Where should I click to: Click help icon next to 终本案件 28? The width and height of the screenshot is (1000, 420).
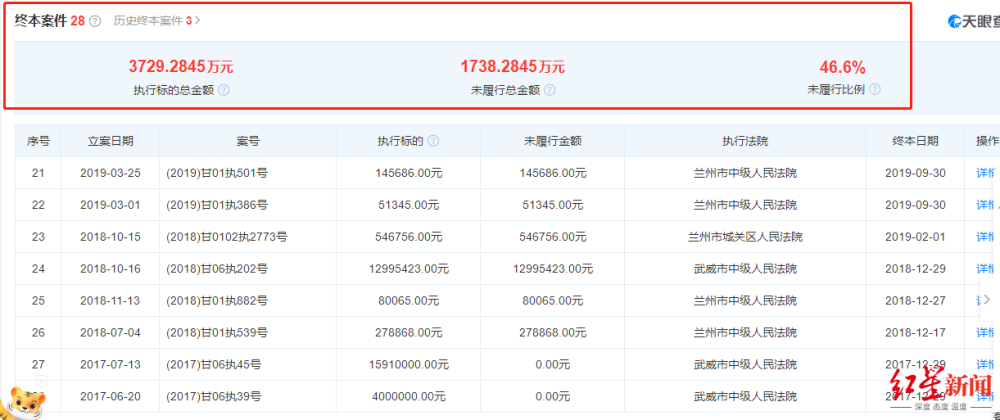[x=95, y=21]
